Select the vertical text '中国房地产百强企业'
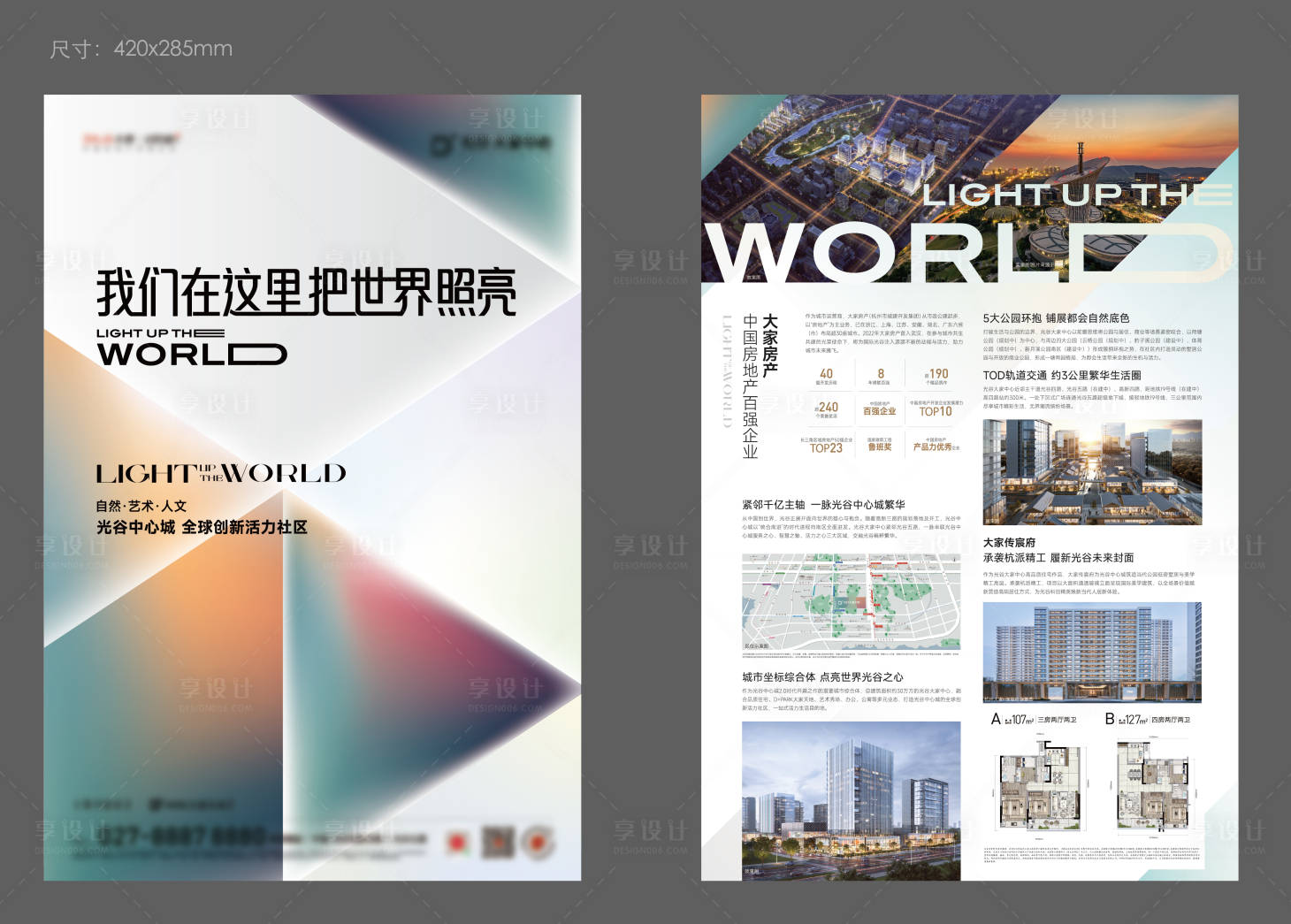1291x924 pixels. pos(751,386)
